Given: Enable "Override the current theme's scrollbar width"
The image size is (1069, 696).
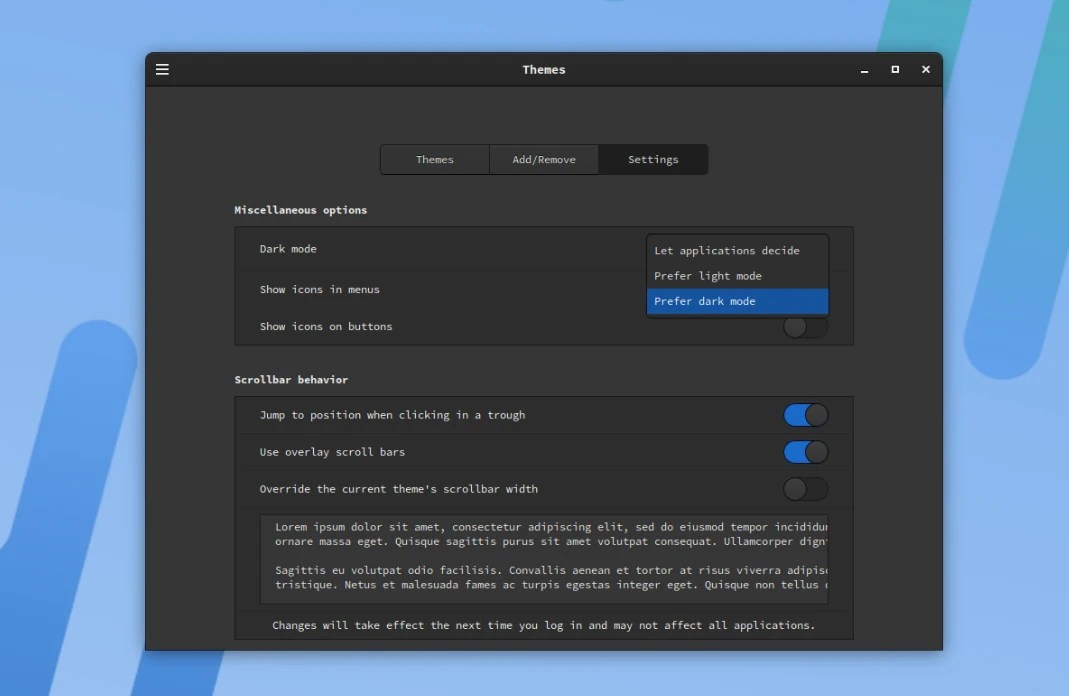Looking at the screenshot, I should [x=806, y=489].
